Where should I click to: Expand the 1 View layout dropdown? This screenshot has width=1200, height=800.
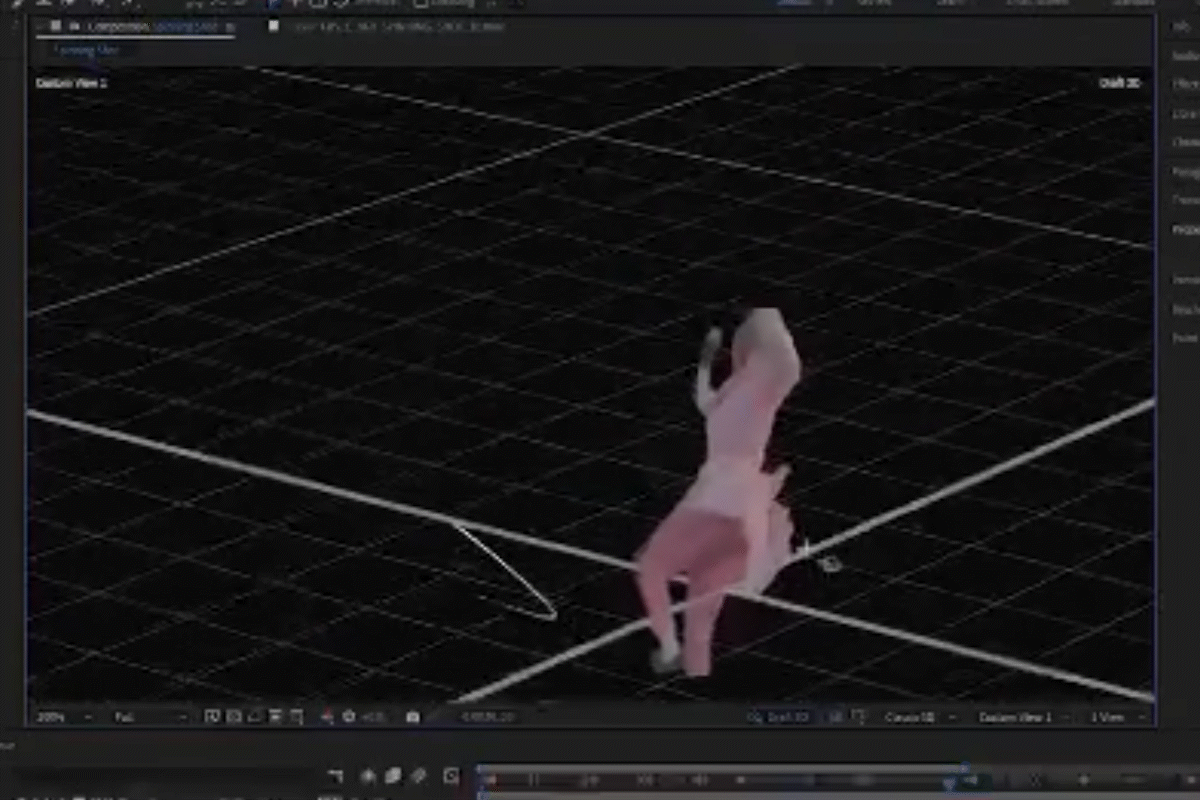point(1115,716)
